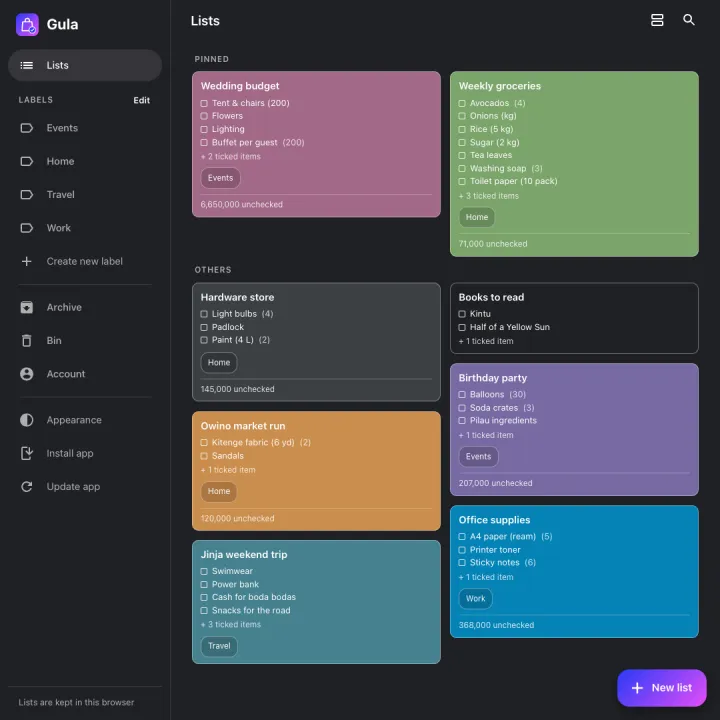The height and width of the screenshot is (720, 720).
Task: Open the Books to read list title
Action: 491,297
